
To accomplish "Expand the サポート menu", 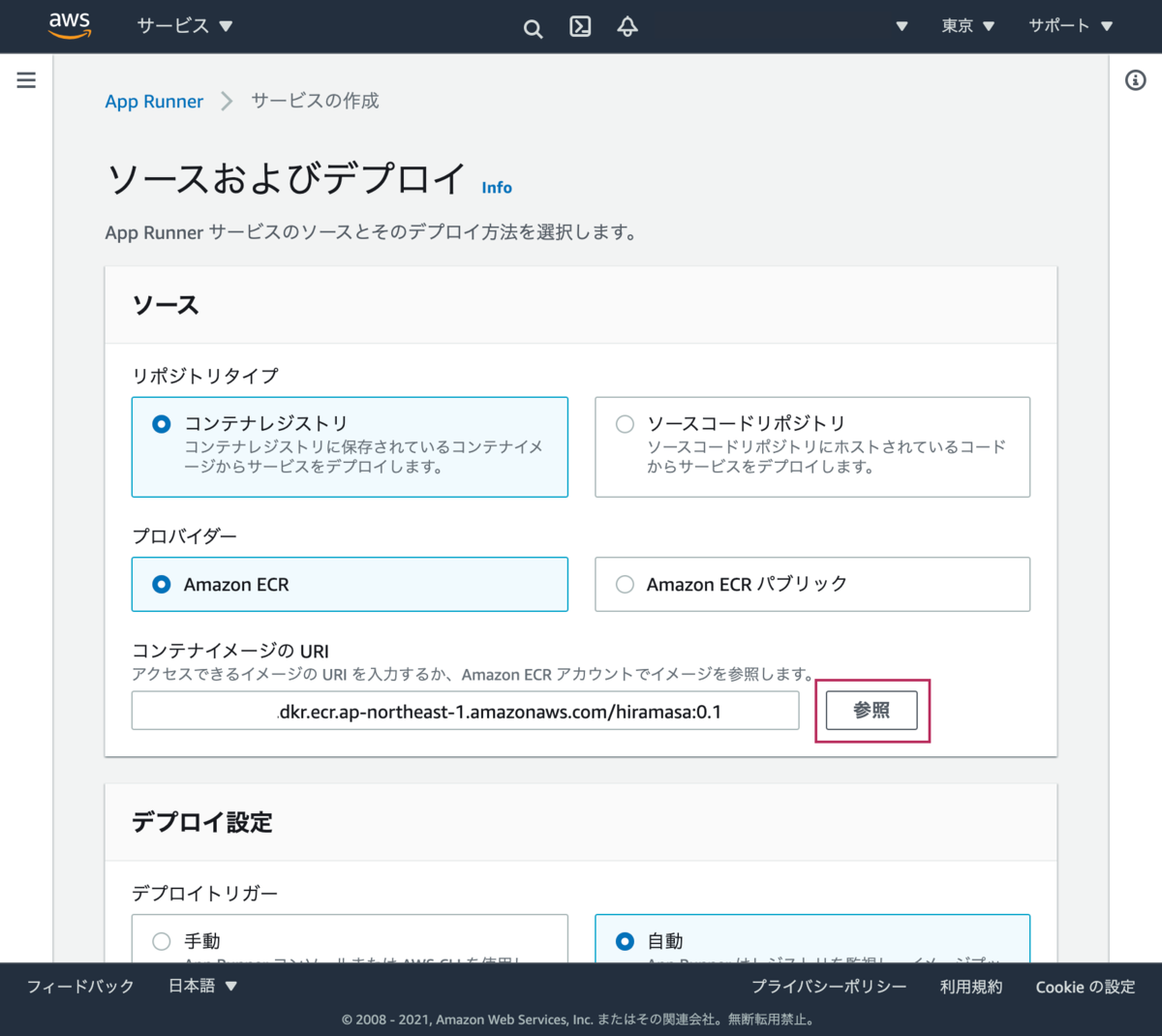I will [x=1070, y=26].
